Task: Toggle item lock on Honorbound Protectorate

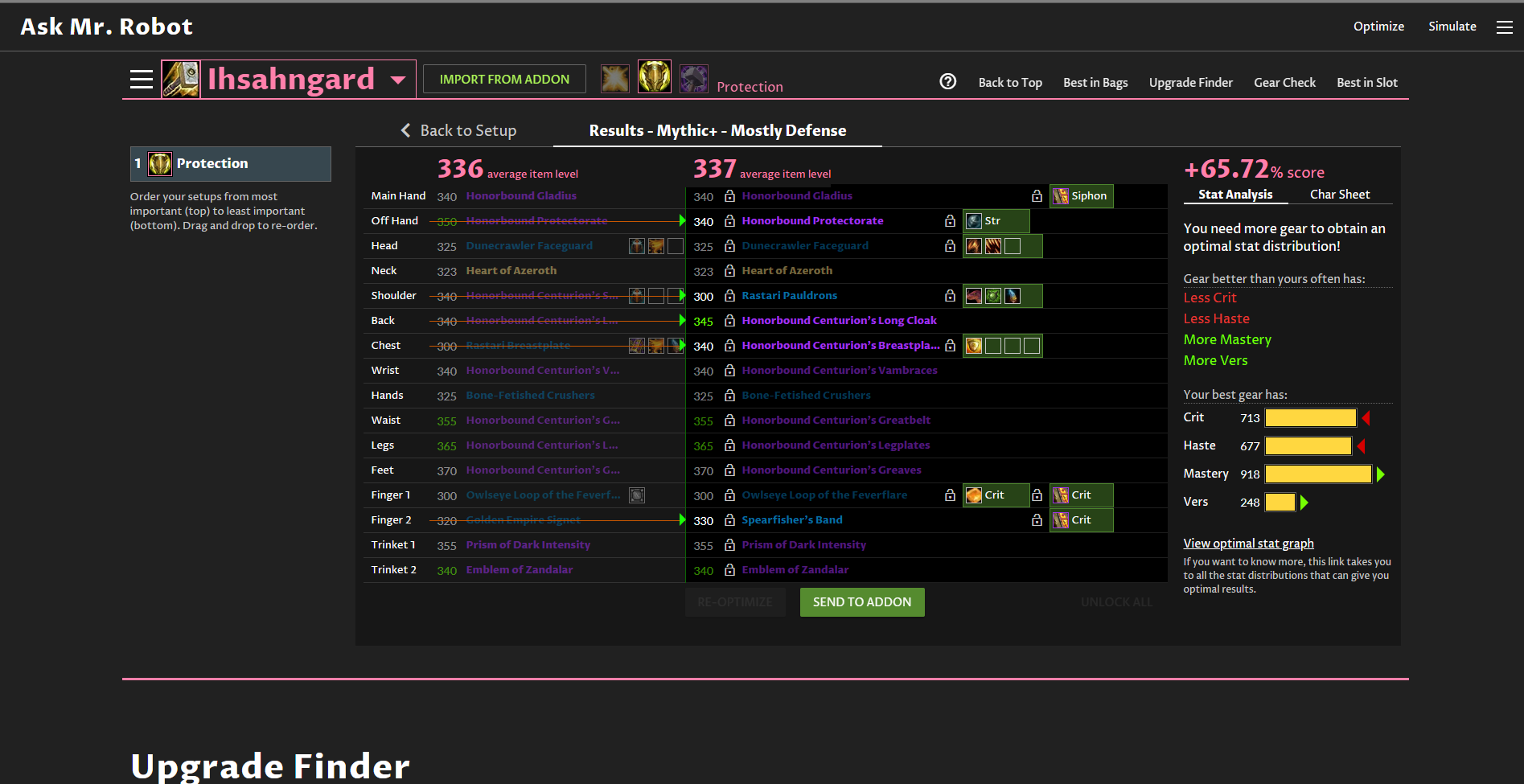Action: (729, 221)
